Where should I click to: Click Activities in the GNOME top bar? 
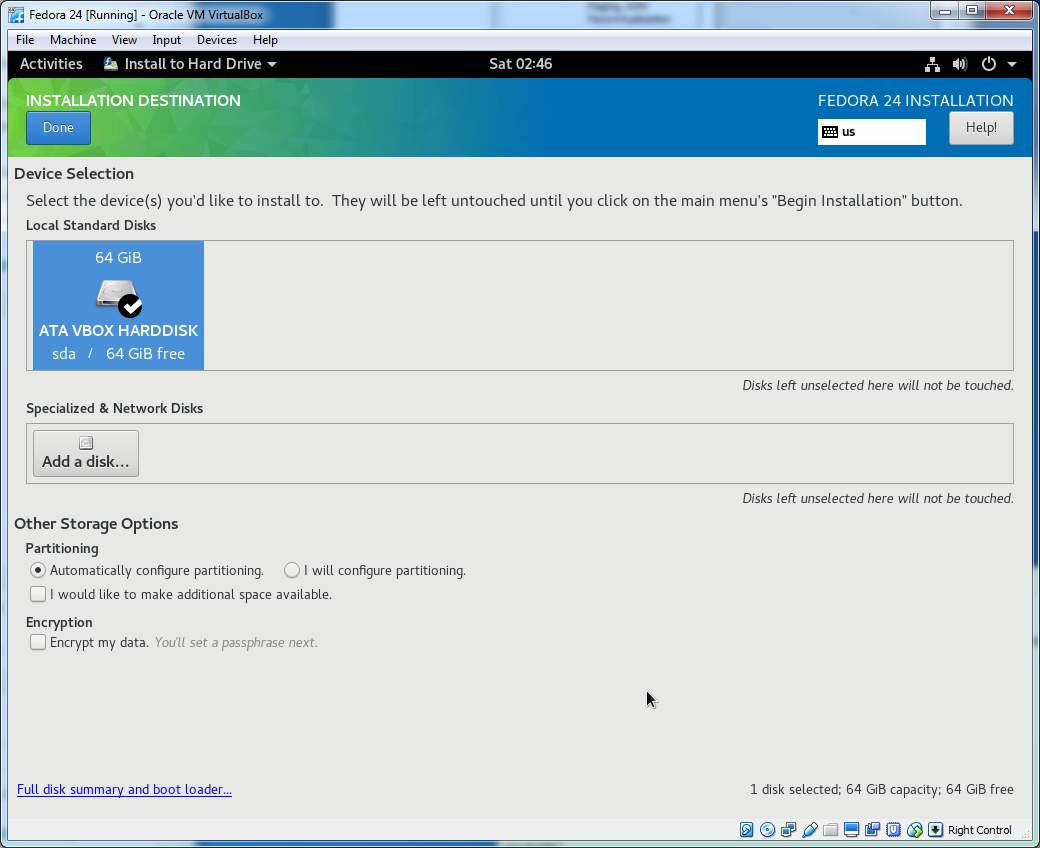point(51,64)
